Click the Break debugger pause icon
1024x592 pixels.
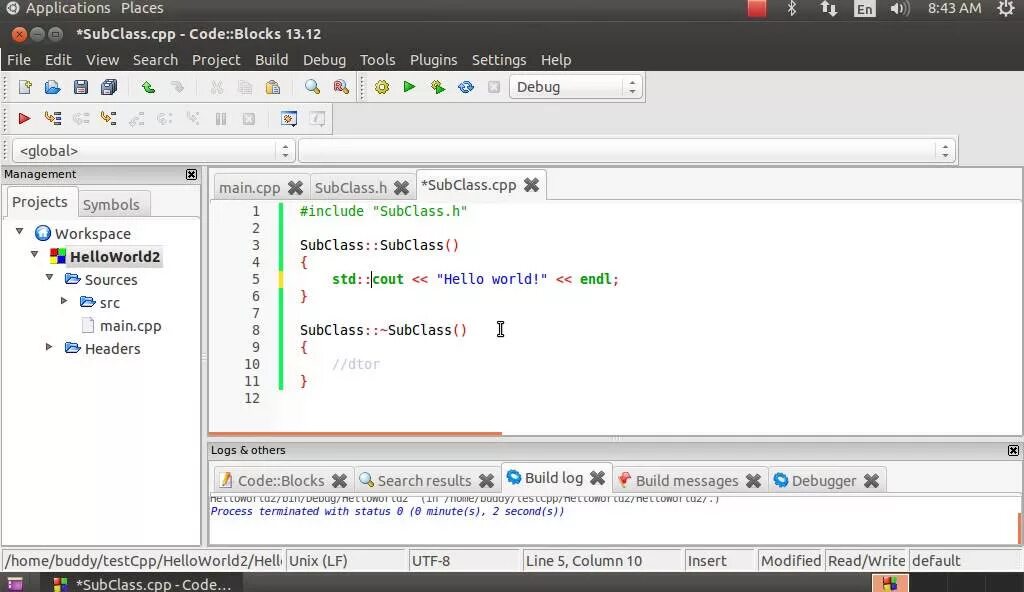pyautogui.click(x=221, y=119)
